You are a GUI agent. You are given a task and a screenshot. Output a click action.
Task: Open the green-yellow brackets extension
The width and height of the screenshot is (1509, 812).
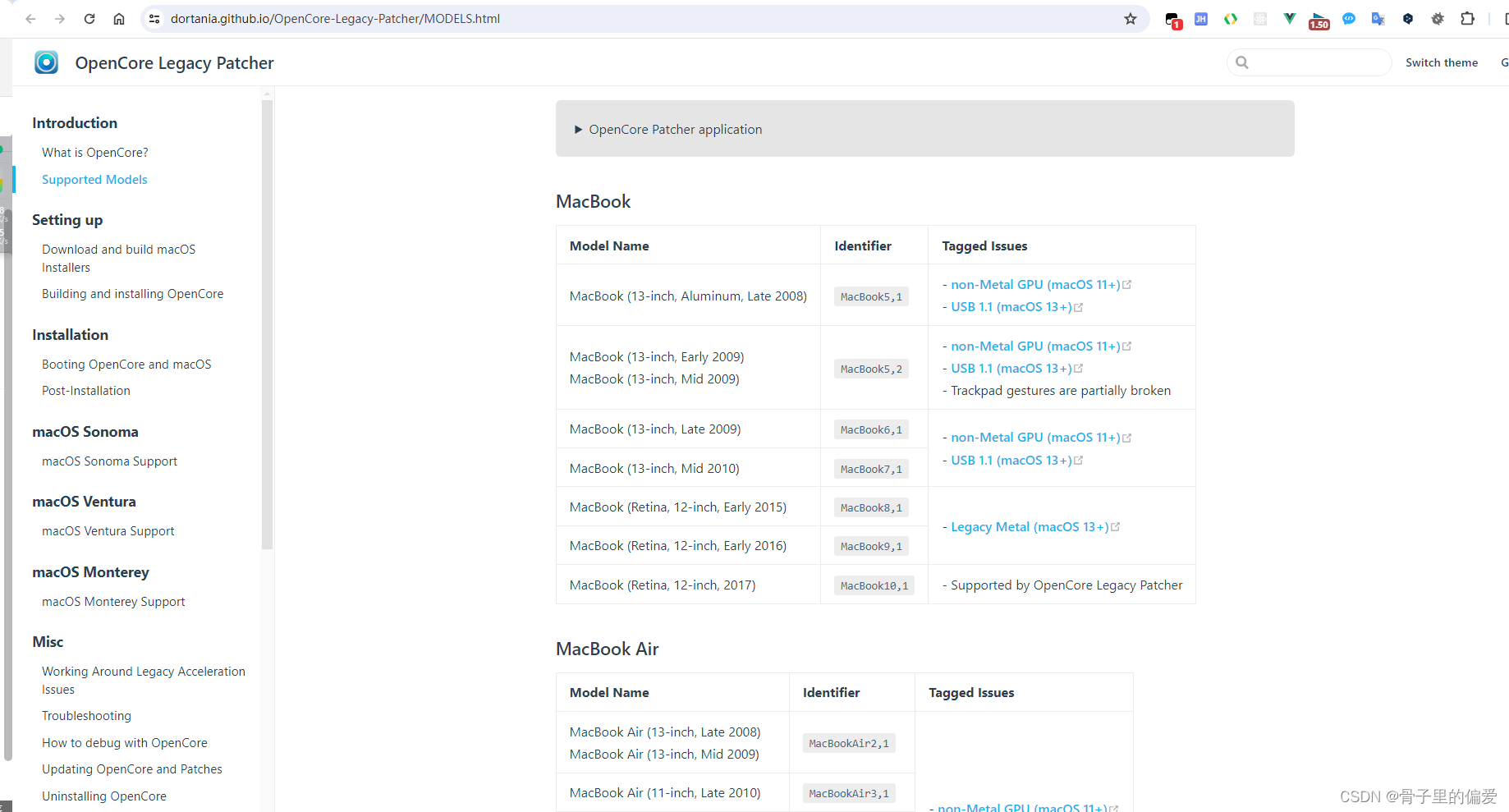pos(1231,19)
